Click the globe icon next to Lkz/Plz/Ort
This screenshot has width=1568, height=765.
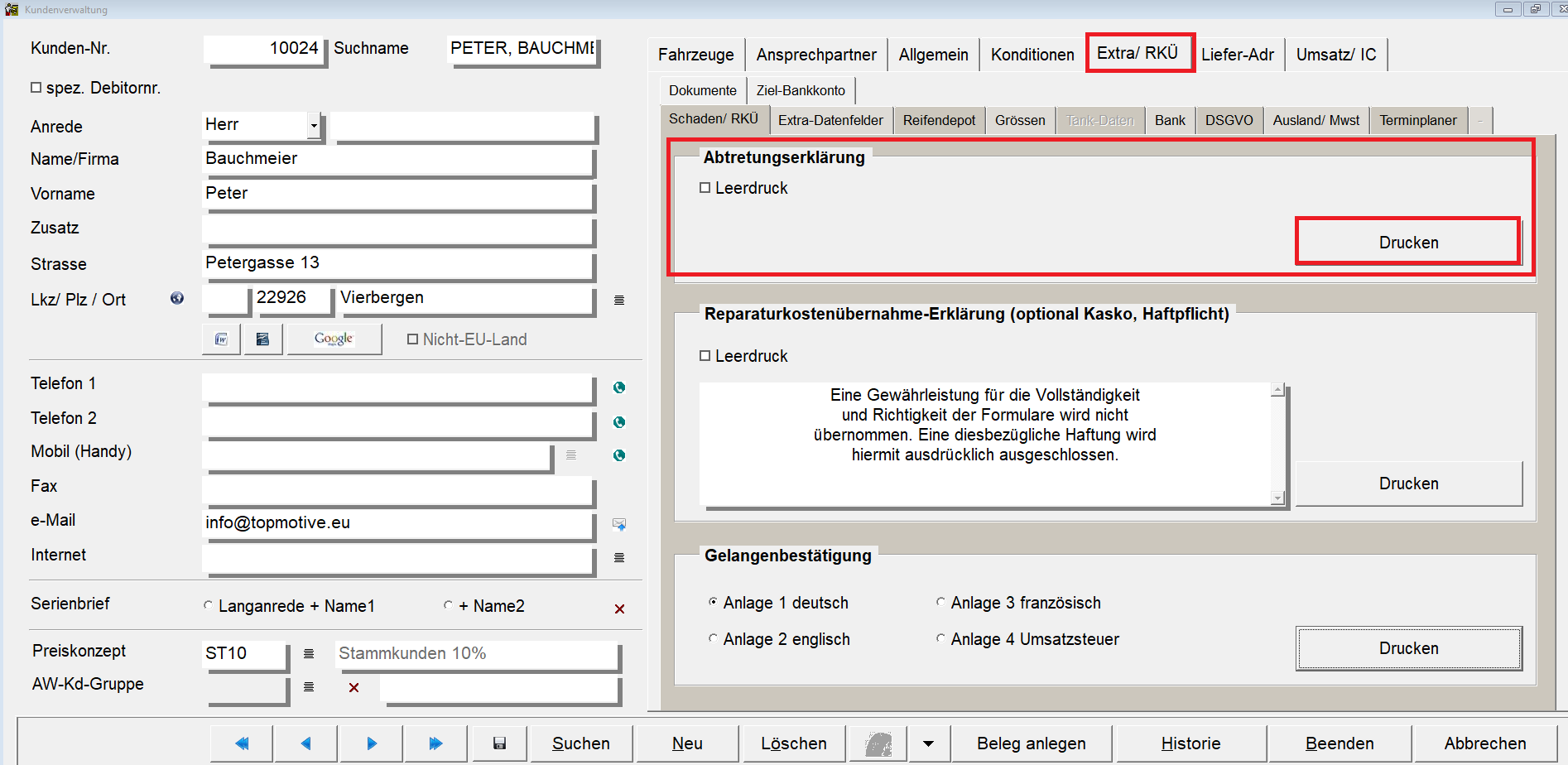(x=177, y=298)
